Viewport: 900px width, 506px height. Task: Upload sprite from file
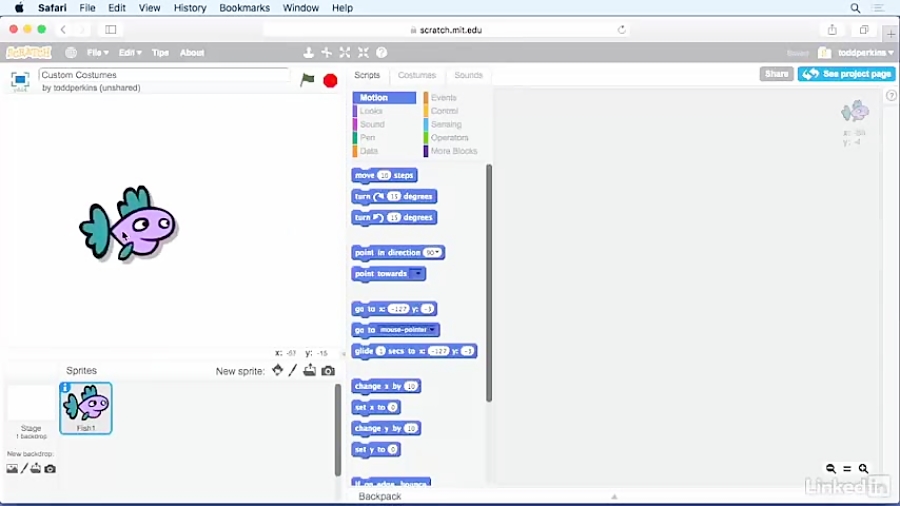coord(310,371)
